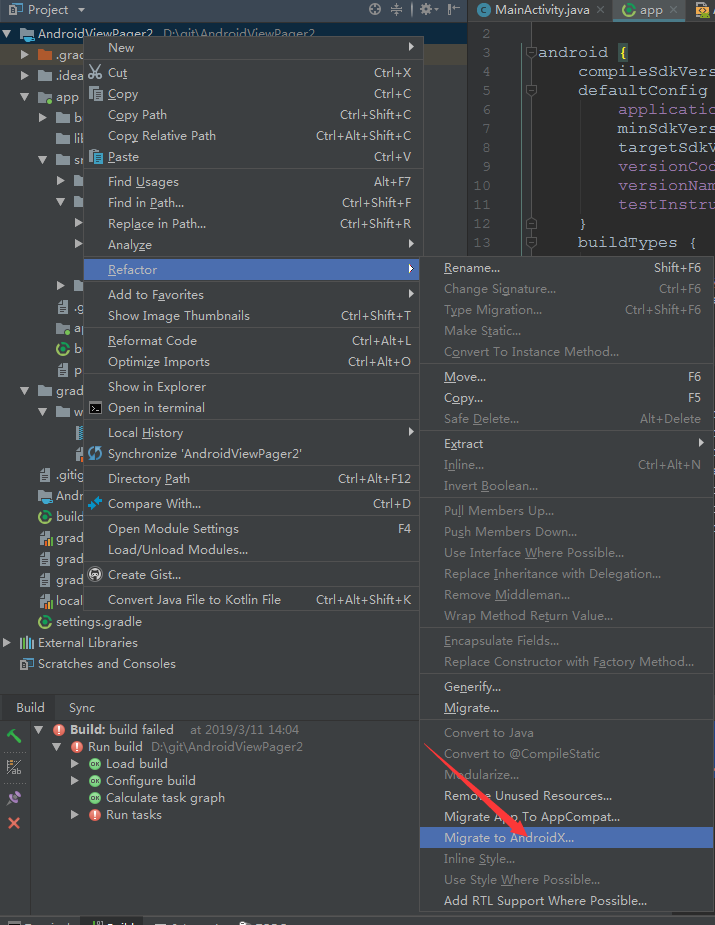The height and width of the screenshot is (925, 715).
Task: Select Copy... in the Refactor submenu
Action: (567, 398)
